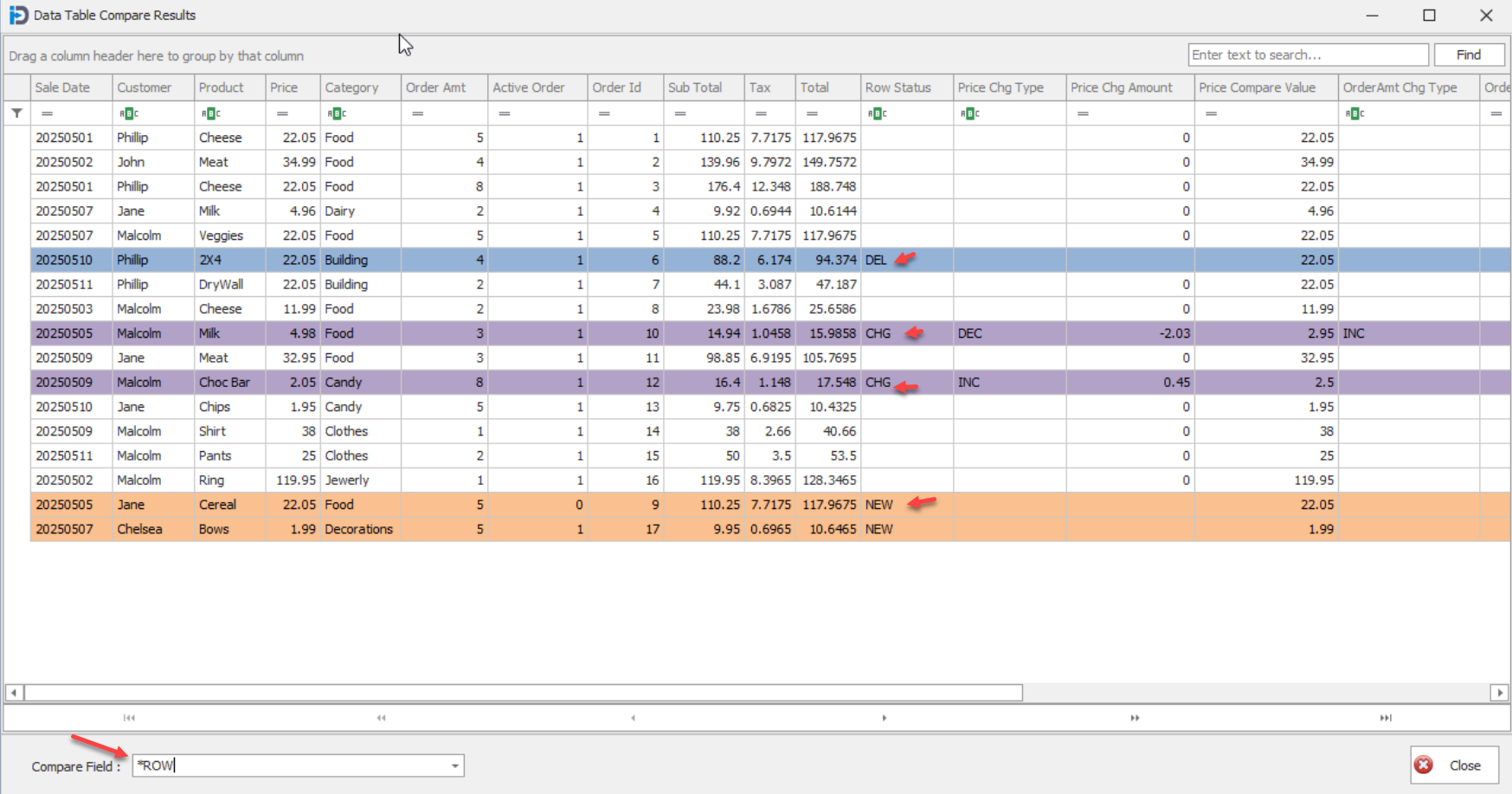Click the red X icon inside the Close button
1512x794 pixels.
point(1425,765)
